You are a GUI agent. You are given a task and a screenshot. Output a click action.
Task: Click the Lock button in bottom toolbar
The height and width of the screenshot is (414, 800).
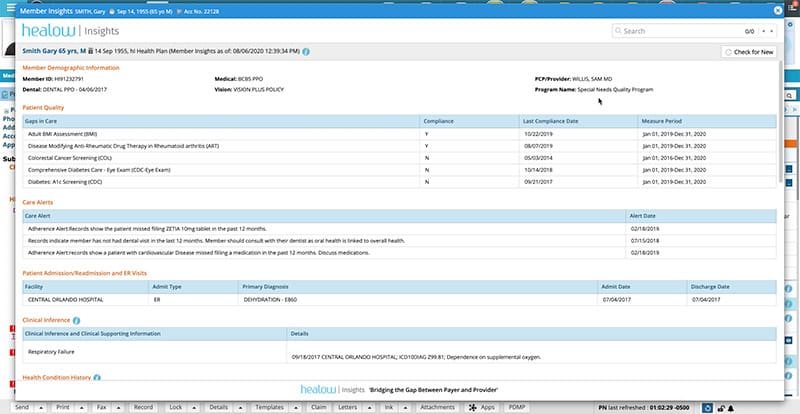176,407
